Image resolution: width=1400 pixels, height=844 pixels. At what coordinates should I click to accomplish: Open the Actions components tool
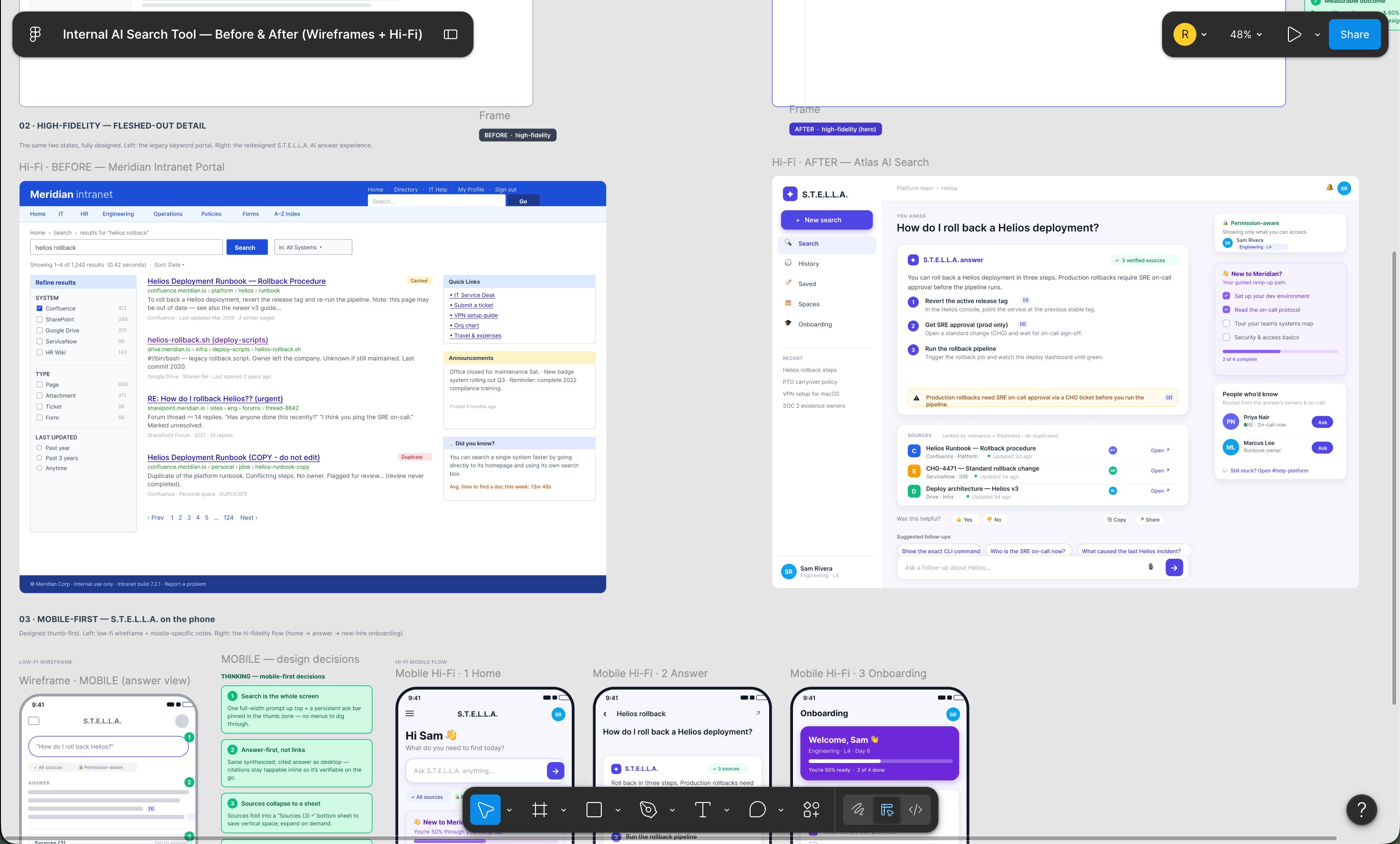pyautogui.click(x=812, y=809)
